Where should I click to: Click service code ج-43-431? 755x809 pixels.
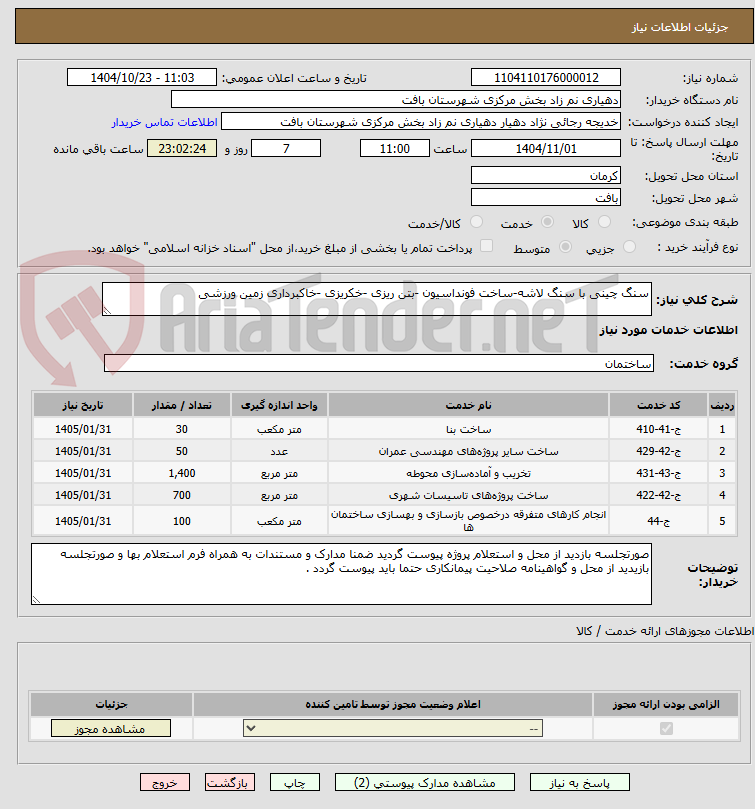pos(658,473)
